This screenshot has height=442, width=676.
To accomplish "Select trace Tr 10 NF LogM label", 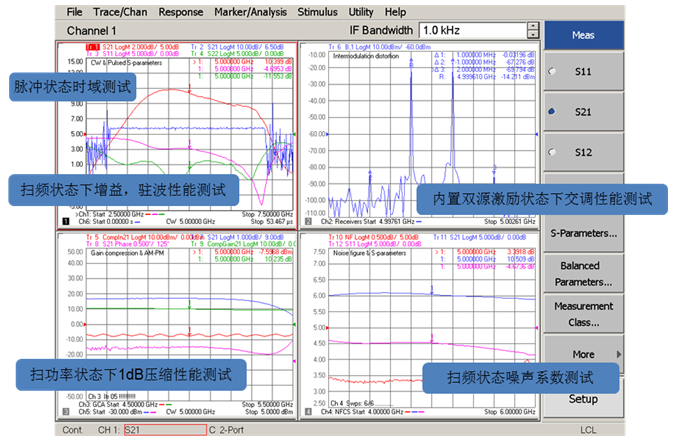I will [373, 237].
